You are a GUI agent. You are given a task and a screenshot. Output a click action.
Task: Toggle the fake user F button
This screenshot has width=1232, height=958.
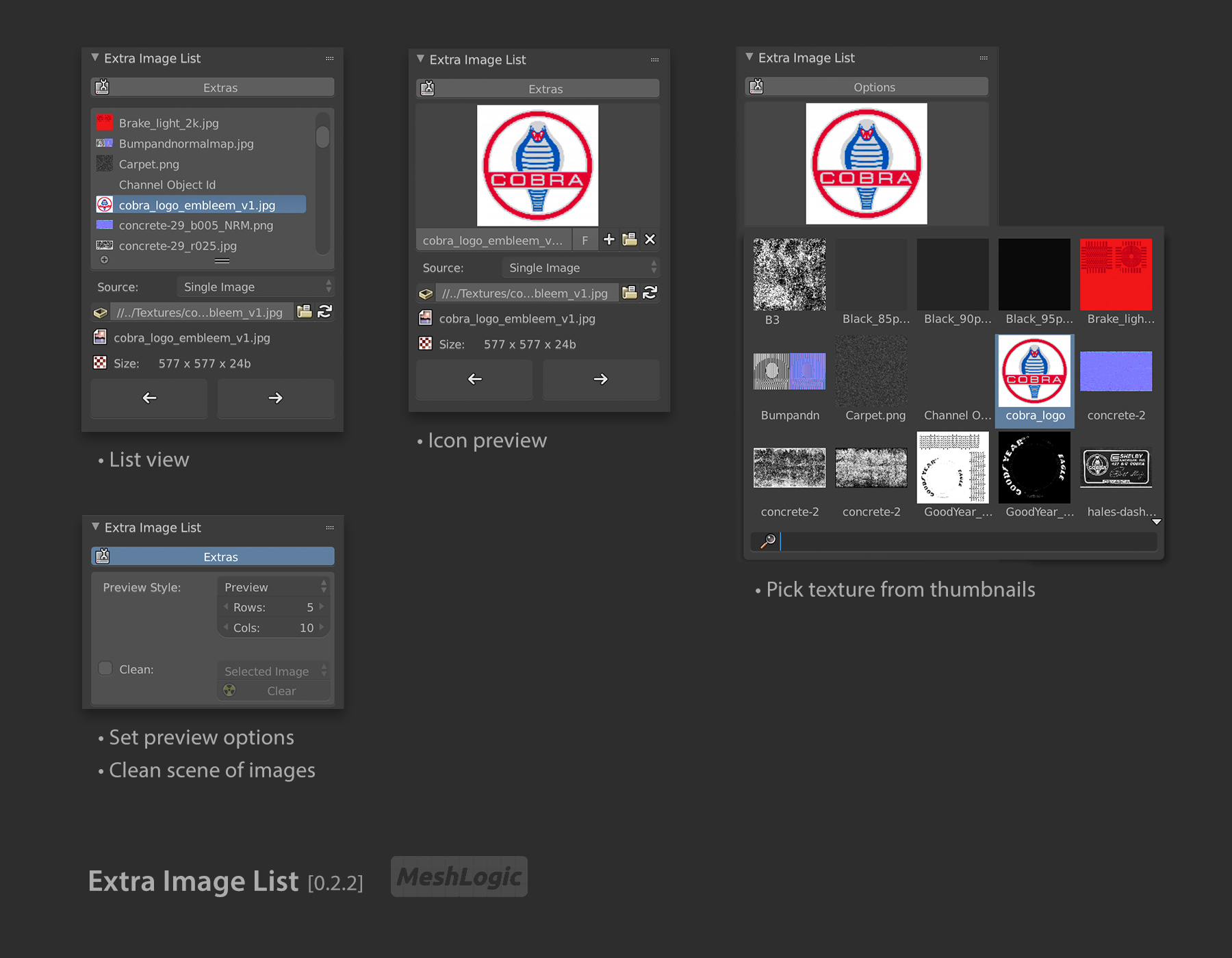[585, 240]
